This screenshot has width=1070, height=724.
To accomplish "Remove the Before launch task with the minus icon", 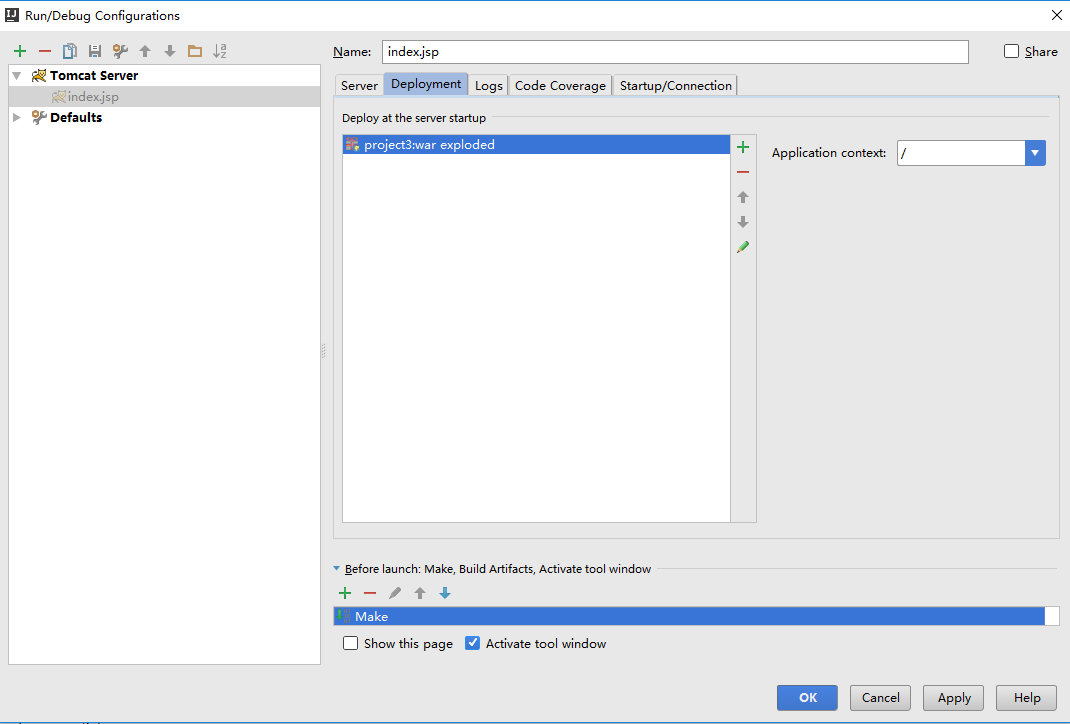I will pos(370,593).
